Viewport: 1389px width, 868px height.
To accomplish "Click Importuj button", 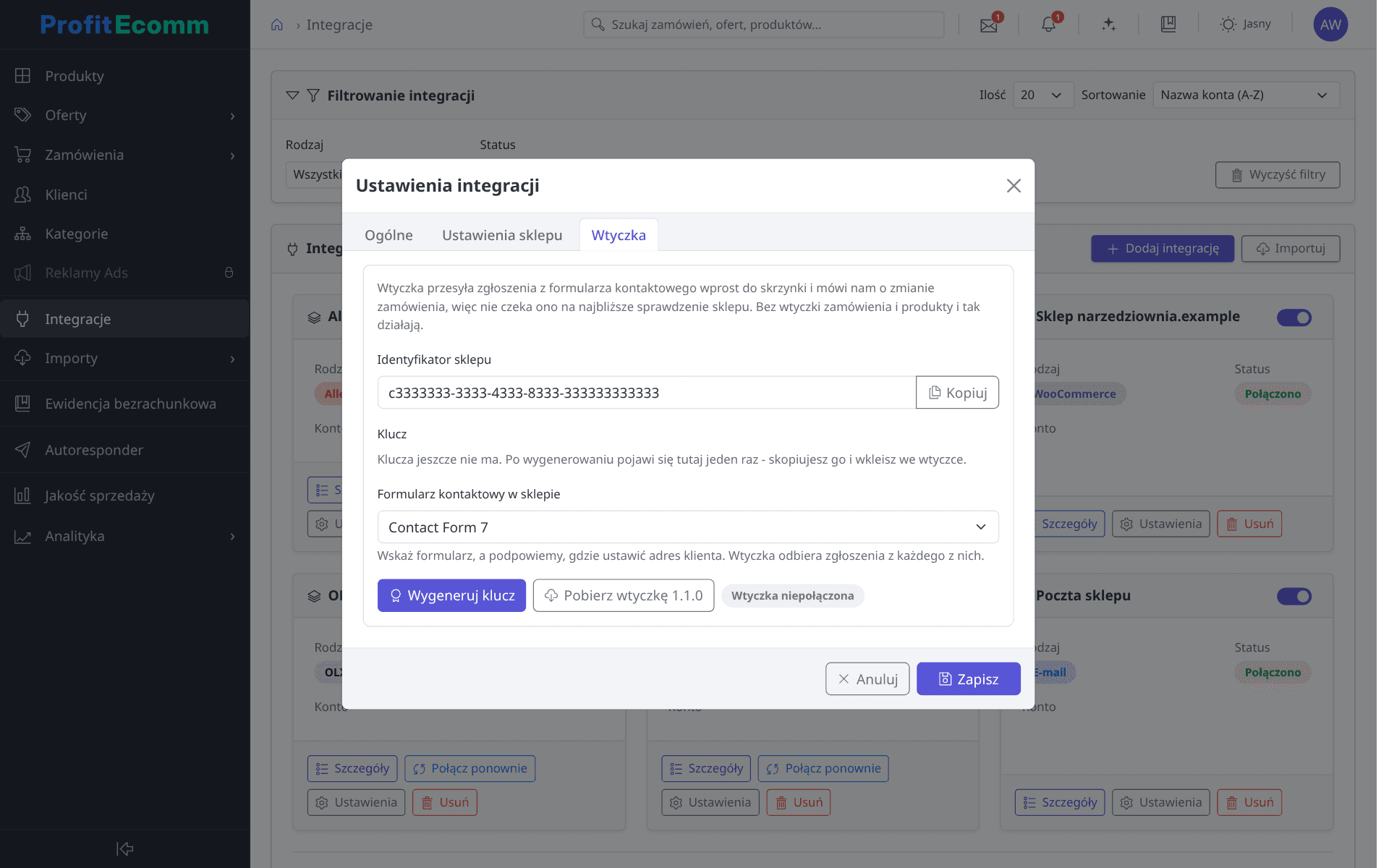I will [x=1291, y=248].
